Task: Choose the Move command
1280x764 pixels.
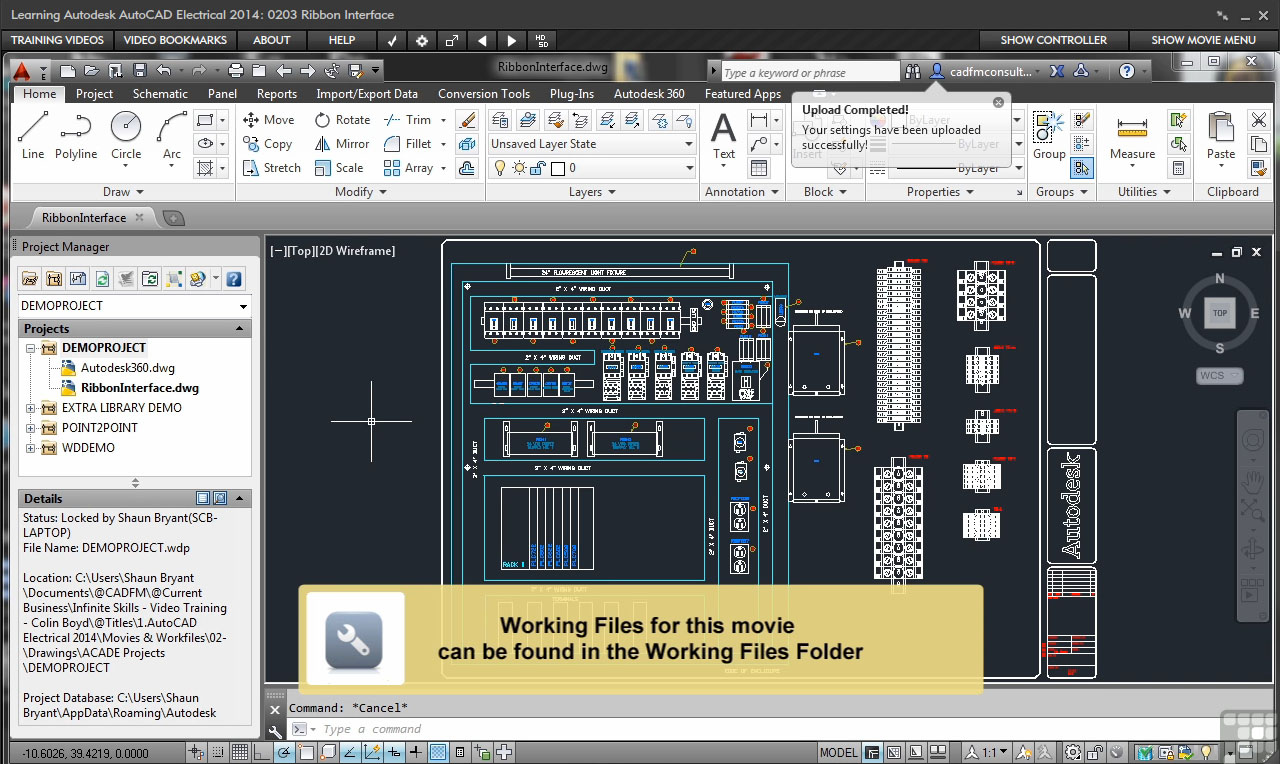Action: pyautogui.click(x=269, y=119)
